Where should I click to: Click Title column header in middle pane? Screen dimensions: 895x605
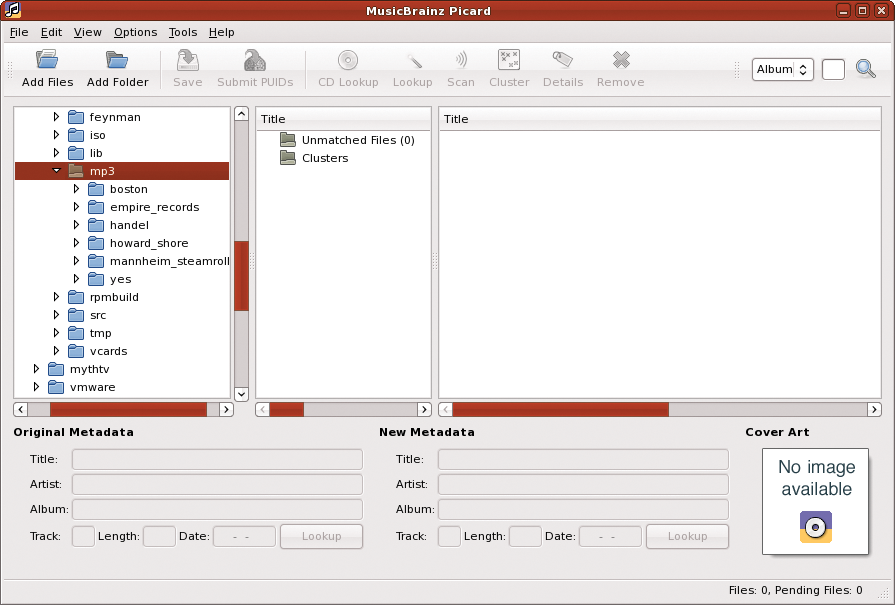coord(343,119)
